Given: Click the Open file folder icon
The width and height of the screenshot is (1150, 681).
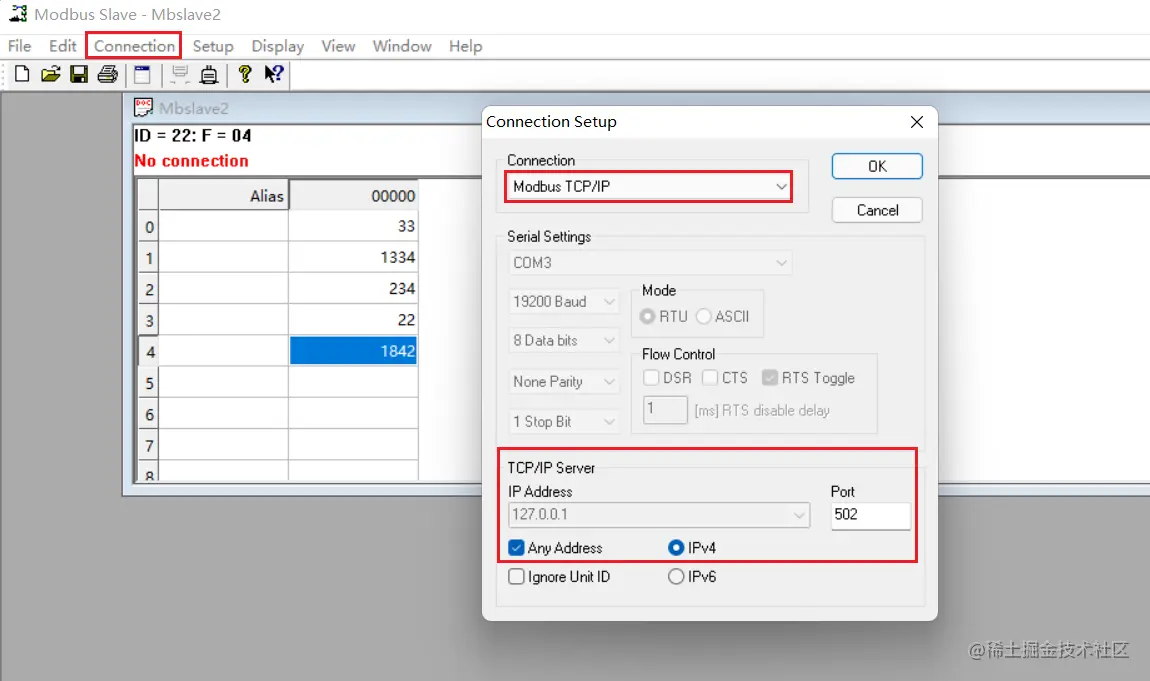Looking at the screenshot, I should pos(51,74).
